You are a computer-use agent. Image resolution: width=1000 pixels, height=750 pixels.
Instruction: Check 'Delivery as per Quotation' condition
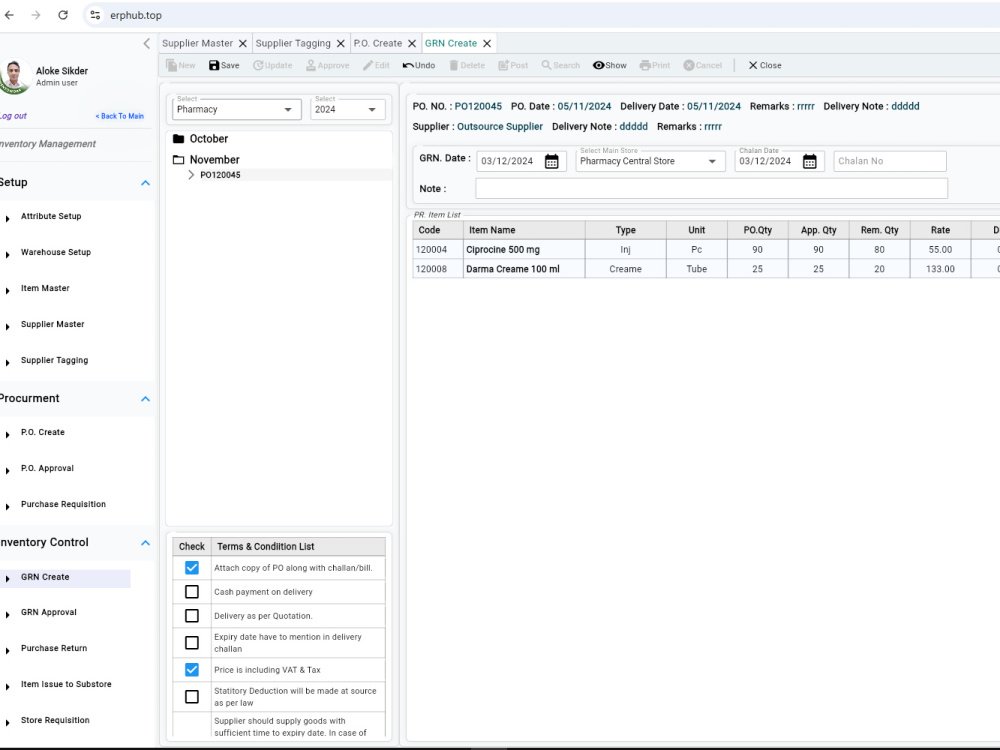(x=191, y=615)
